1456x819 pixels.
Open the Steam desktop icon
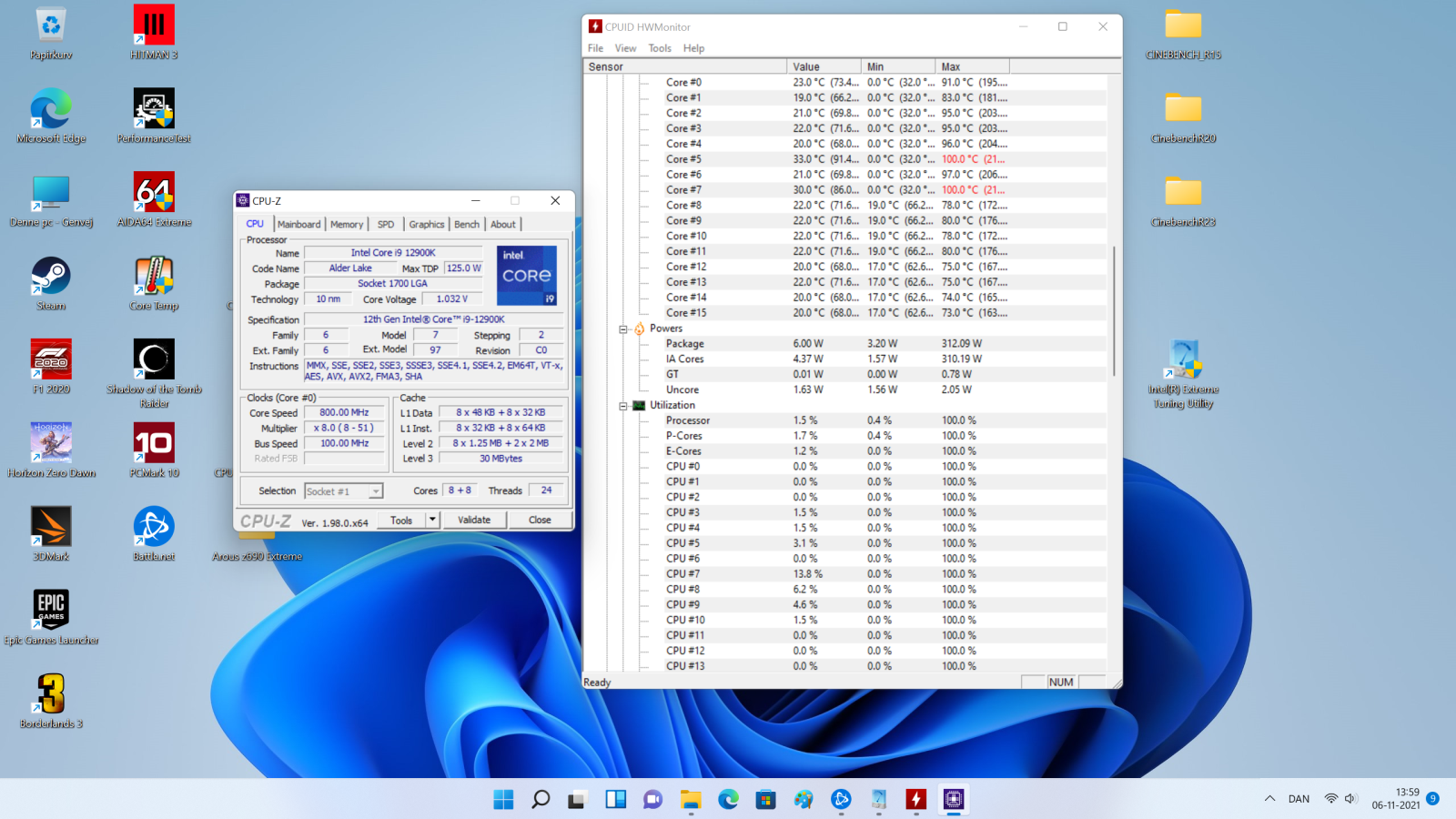click(51, 283)
